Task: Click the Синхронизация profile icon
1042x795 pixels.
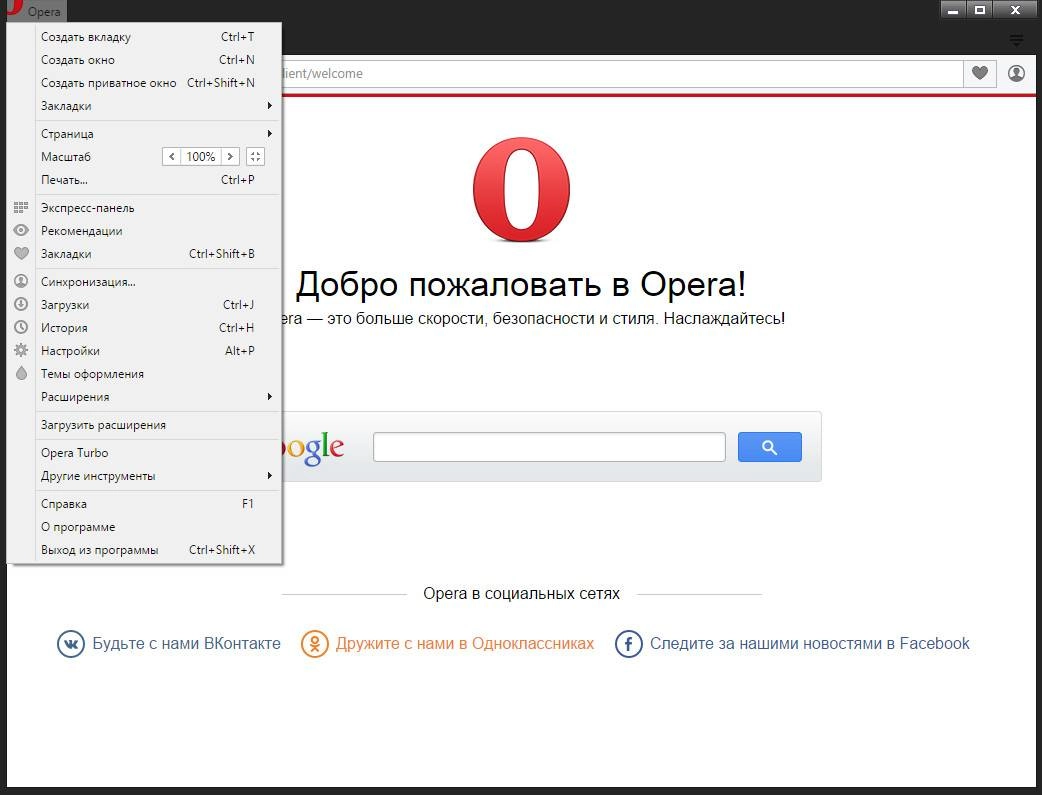Action: [21, 281]
